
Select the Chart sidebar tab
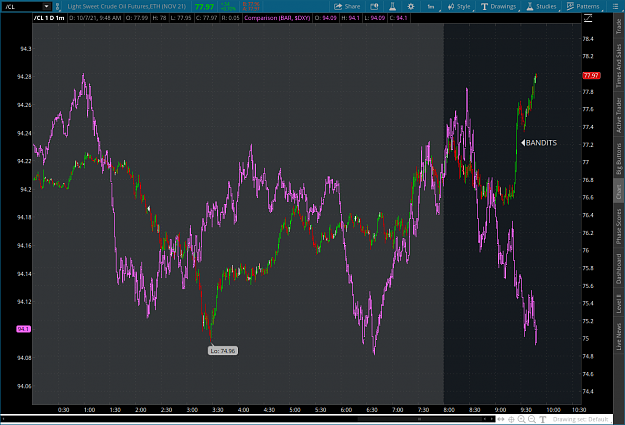(x=619, y=192)
